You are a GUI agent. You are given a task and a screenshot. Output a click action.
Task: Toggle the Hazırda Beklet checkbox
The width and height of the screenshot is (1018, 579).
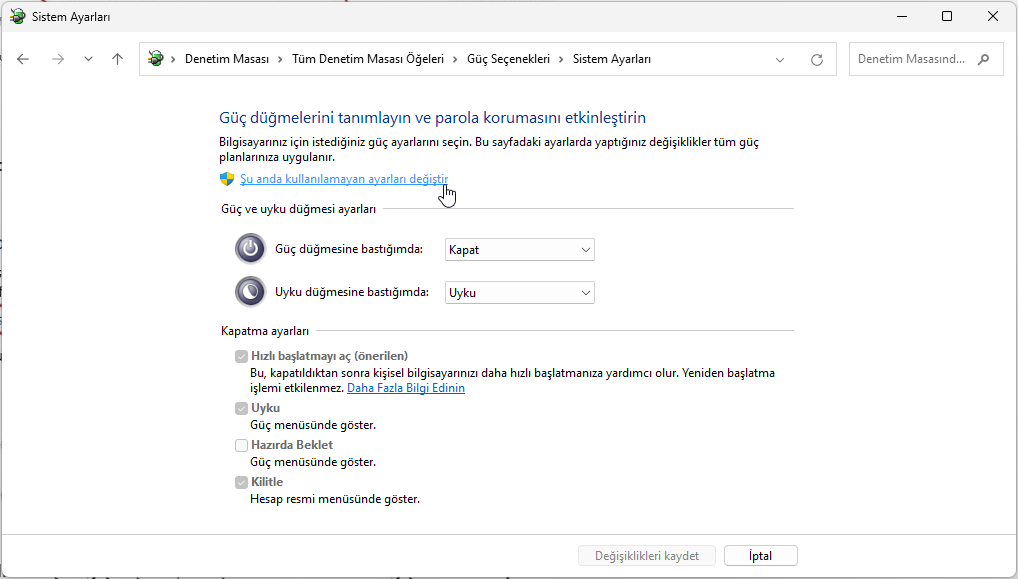point(241,445)
